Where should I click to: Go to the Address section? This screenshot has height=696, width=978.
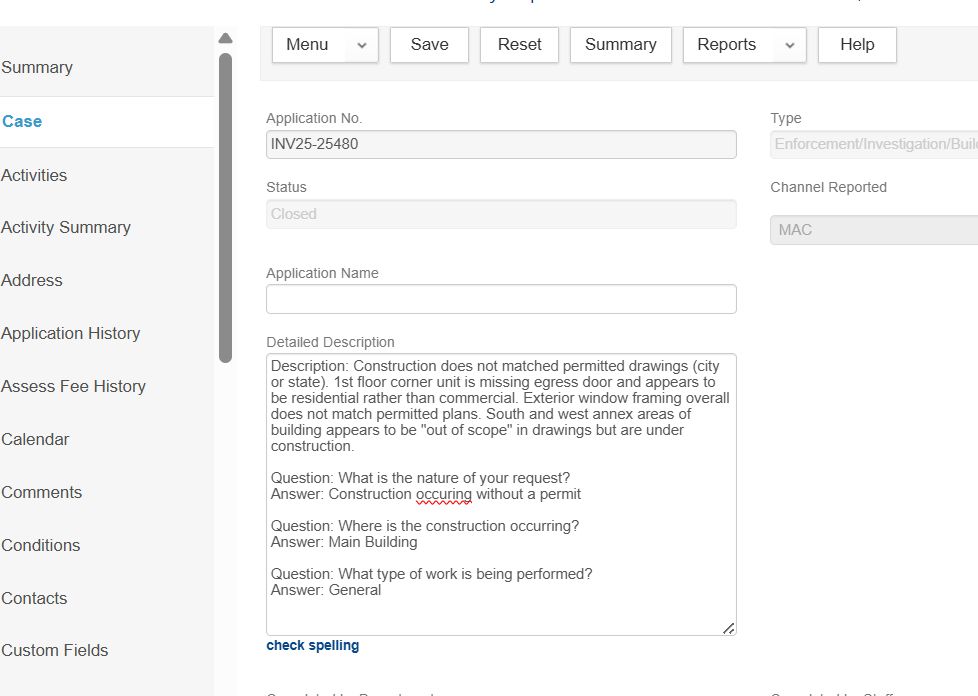tap(32, 281)
